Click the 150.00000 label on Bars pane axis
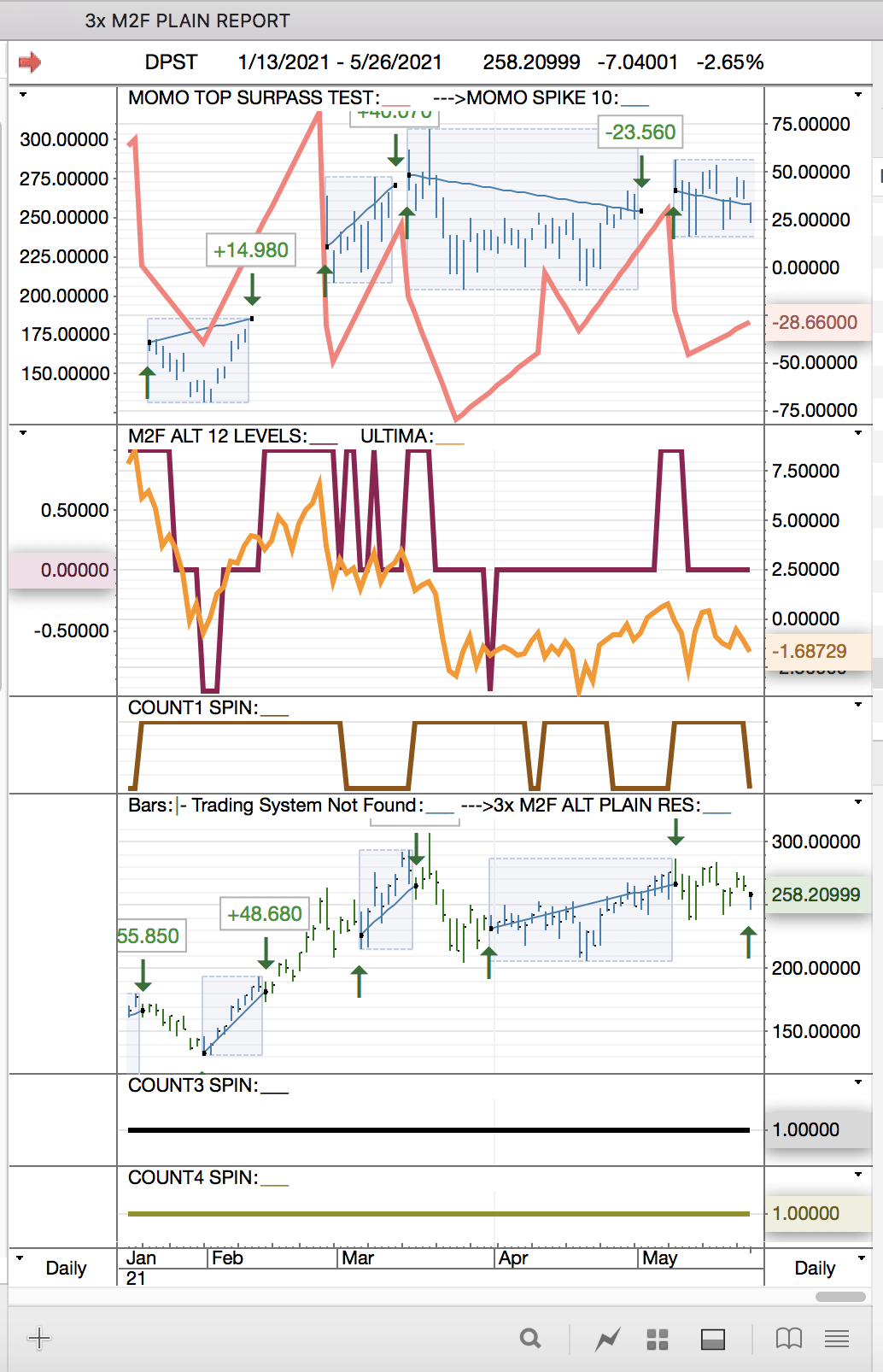883x1372 pixels. (x=816, y=1031)
